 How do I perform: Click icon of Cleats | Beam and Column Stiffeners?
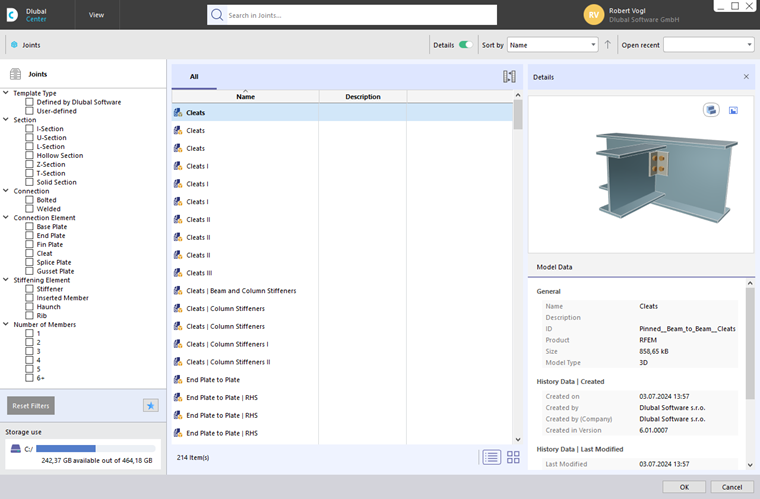178,291
